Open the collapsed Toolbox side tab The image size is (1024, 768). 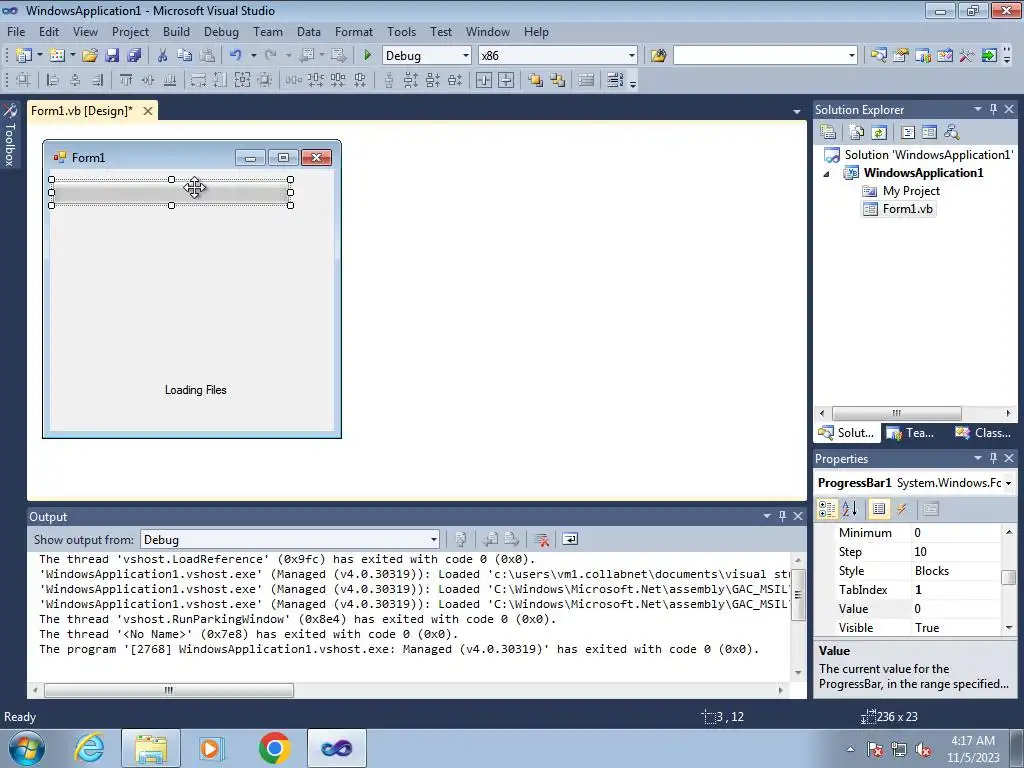(10, 134)
